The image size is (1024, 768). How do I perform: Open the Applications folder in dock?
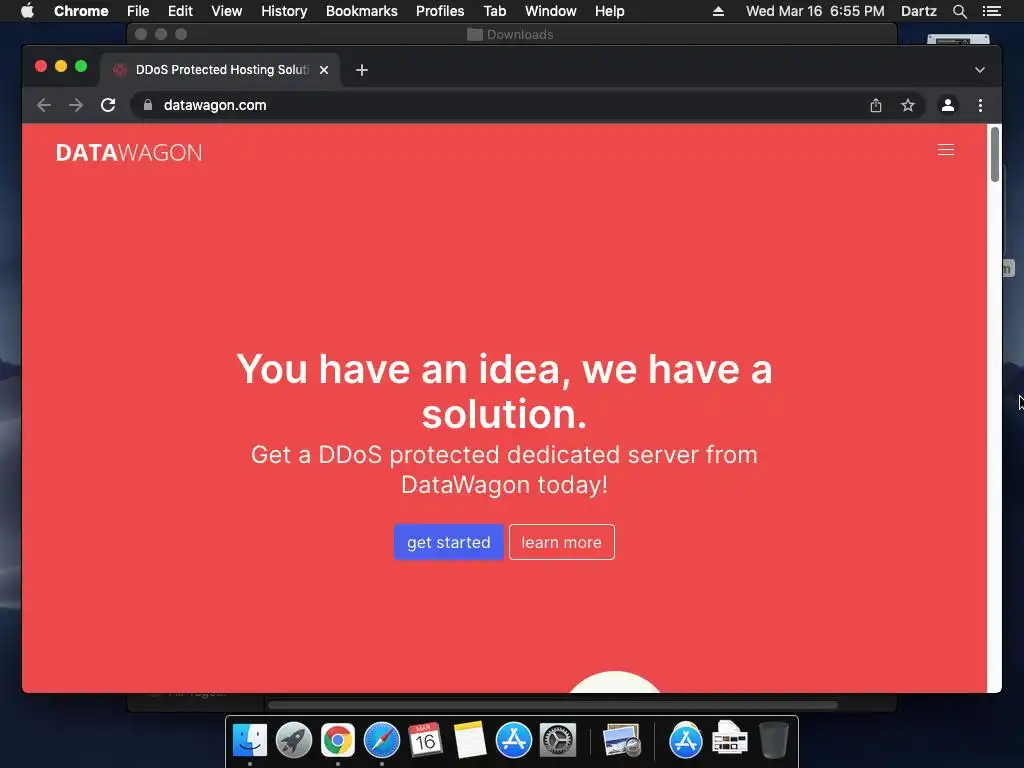point(685,741)
